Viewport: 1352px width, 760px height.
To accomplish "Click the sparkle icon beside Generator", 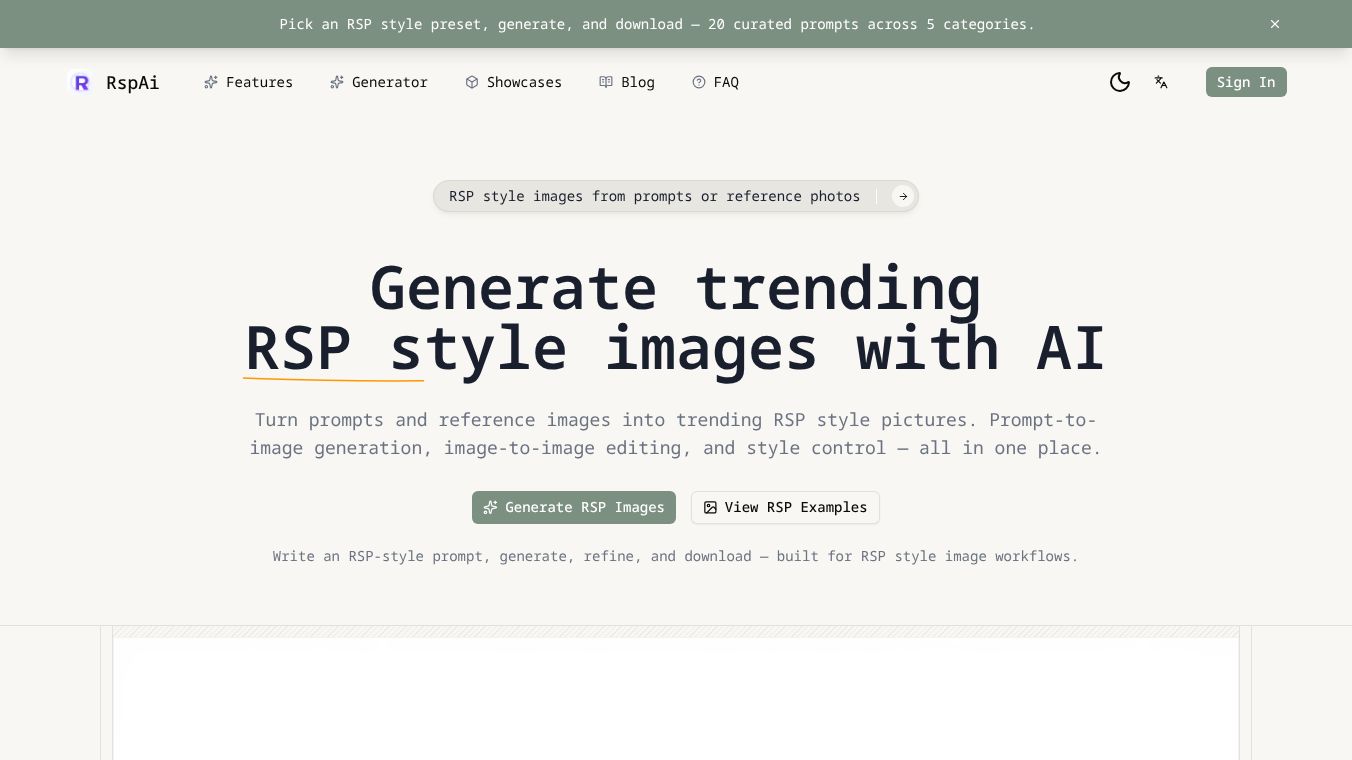I will coord(337,82).
